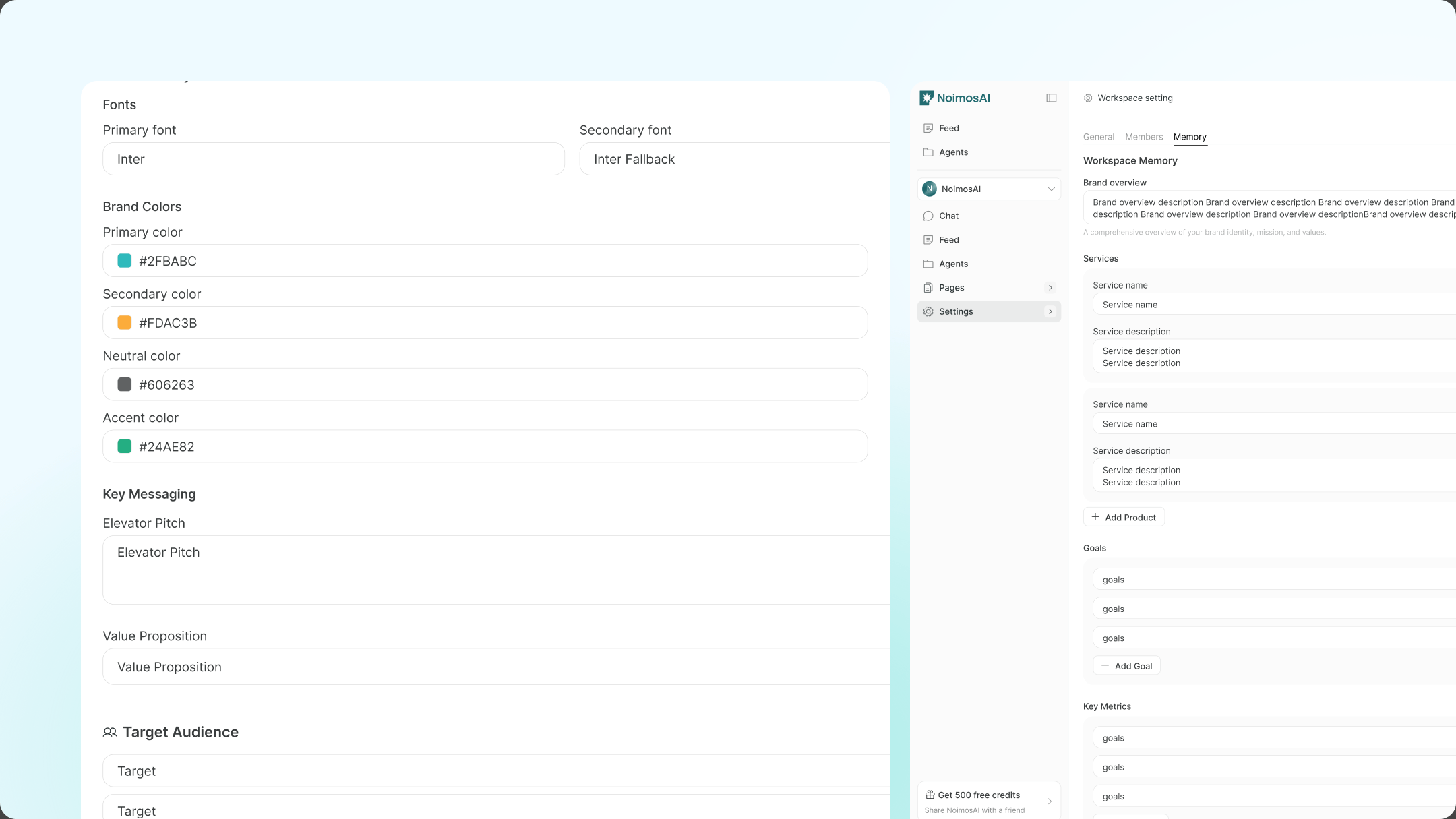
Task: Click the NoimosAI logo
Action: point(954,98)
